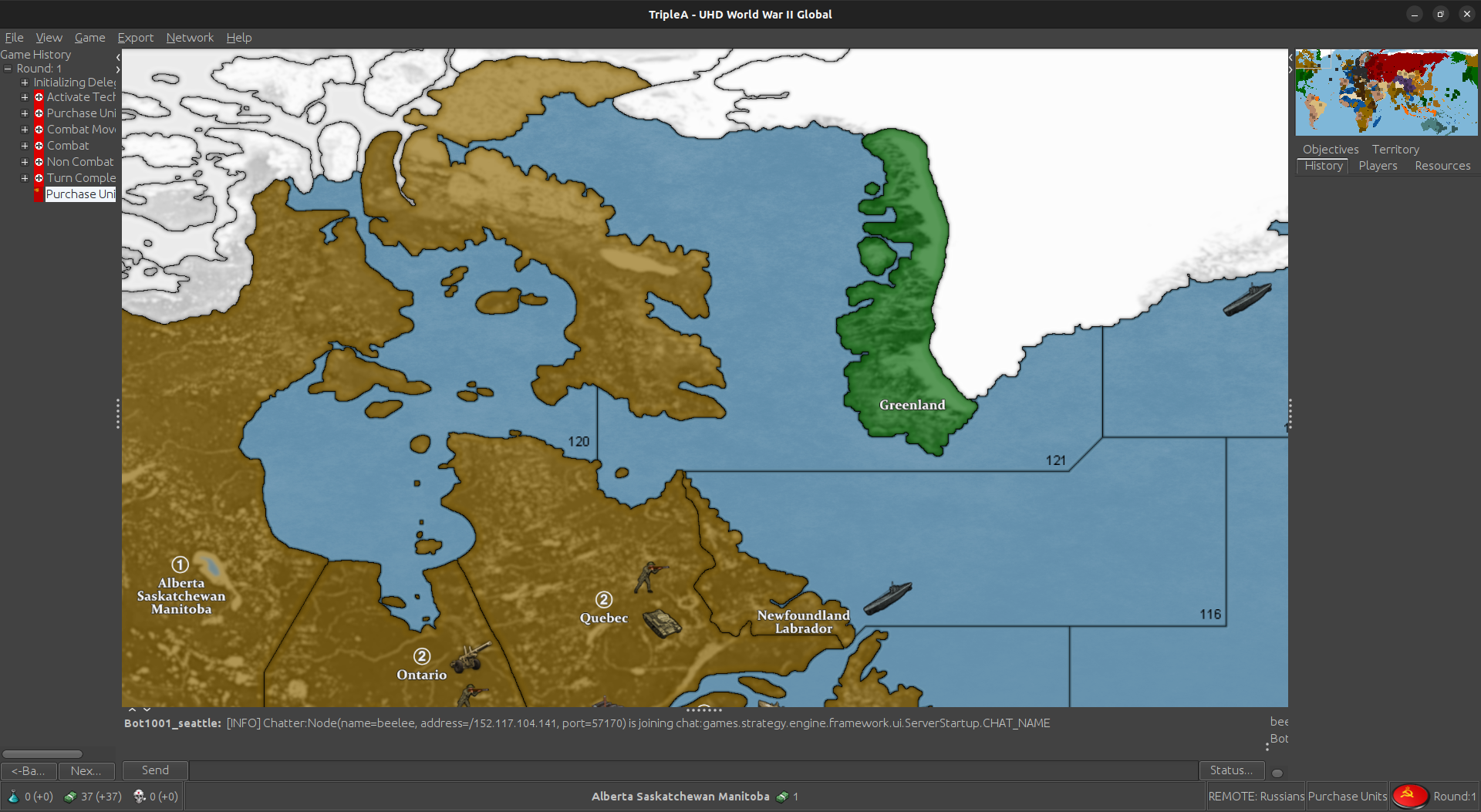
Task: Click the production value 2 circle on Quebec
Action: [x=604, y=599]
